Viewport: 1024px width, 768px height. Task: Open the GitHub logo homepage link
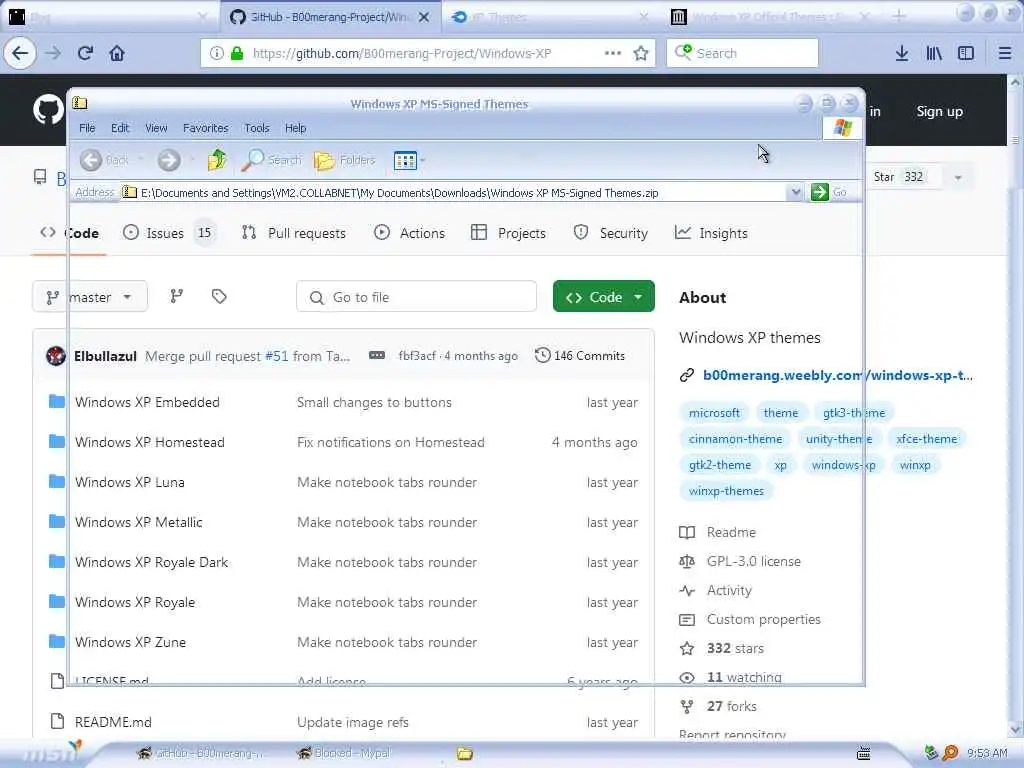48,110
